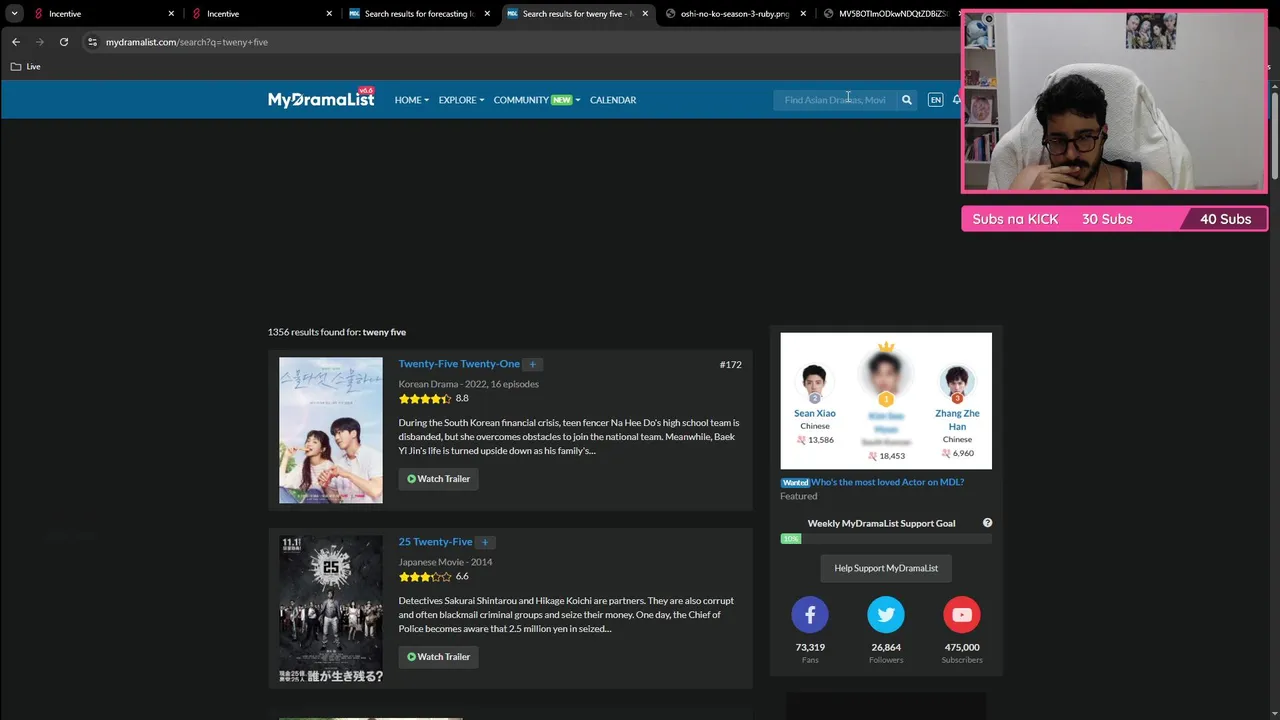Expand the HOME dropdown menu

[x=411, y=100]
